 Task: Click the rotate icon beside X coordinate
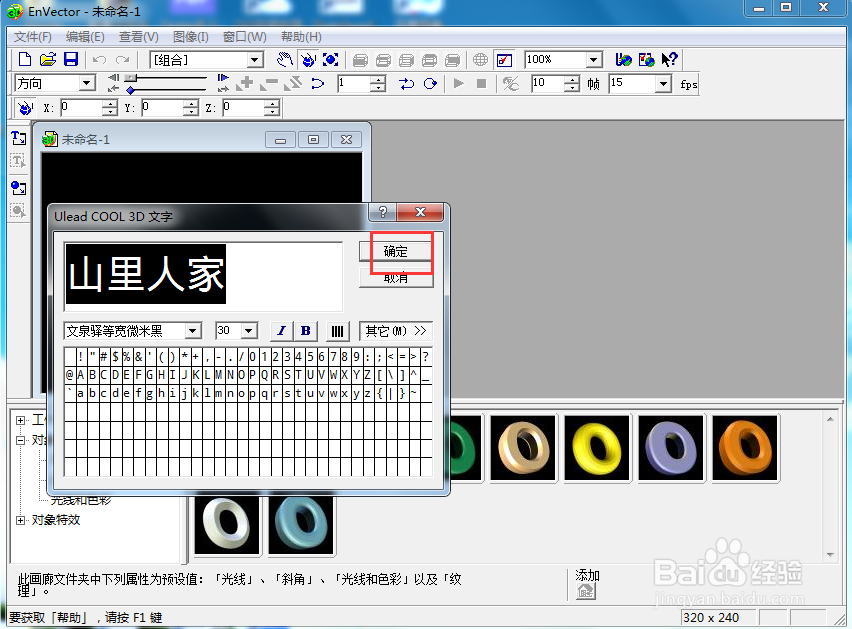25,108
